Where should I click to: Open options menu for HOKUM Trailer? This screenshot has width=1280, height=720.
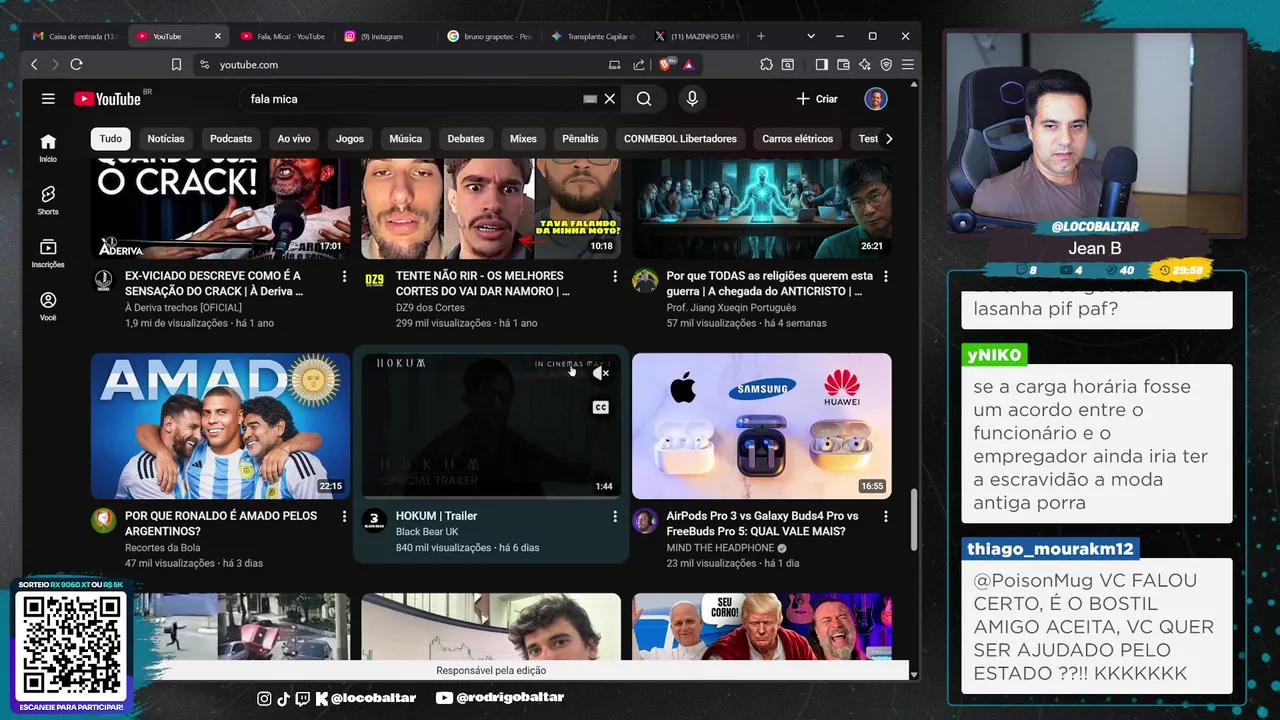615,516
